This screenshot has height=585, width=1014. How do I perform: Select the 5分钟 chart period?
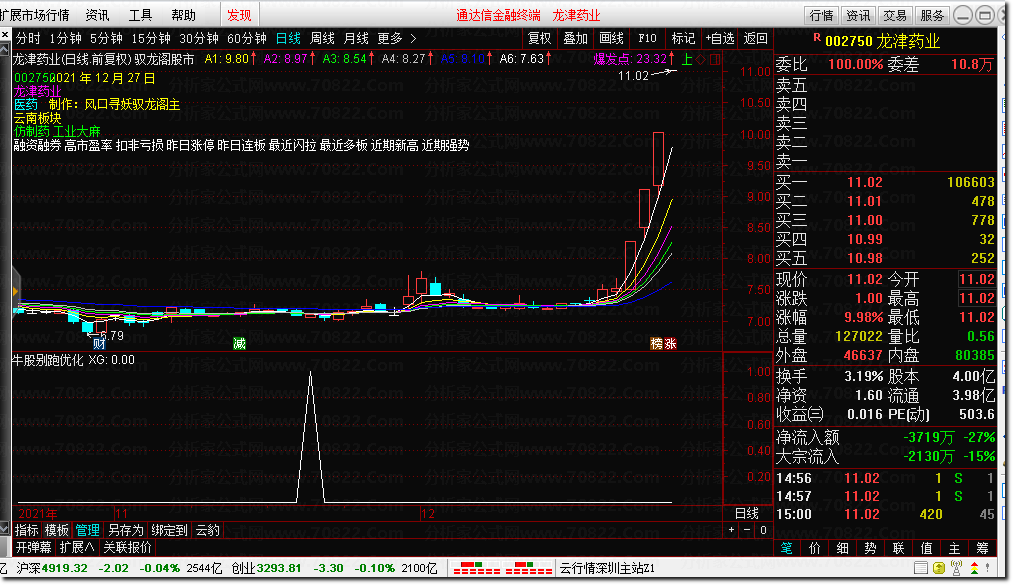point(106,39)
